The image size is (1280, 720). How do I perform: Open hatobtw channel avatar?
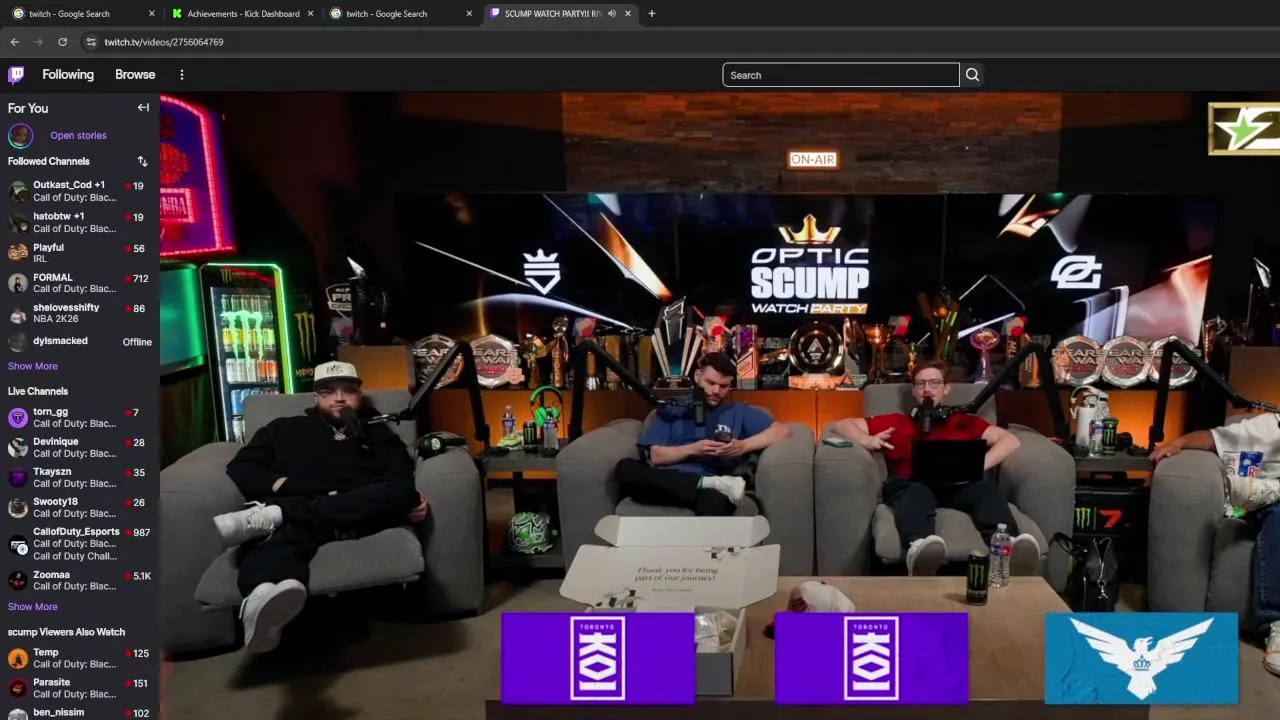(x=18, y=222)
